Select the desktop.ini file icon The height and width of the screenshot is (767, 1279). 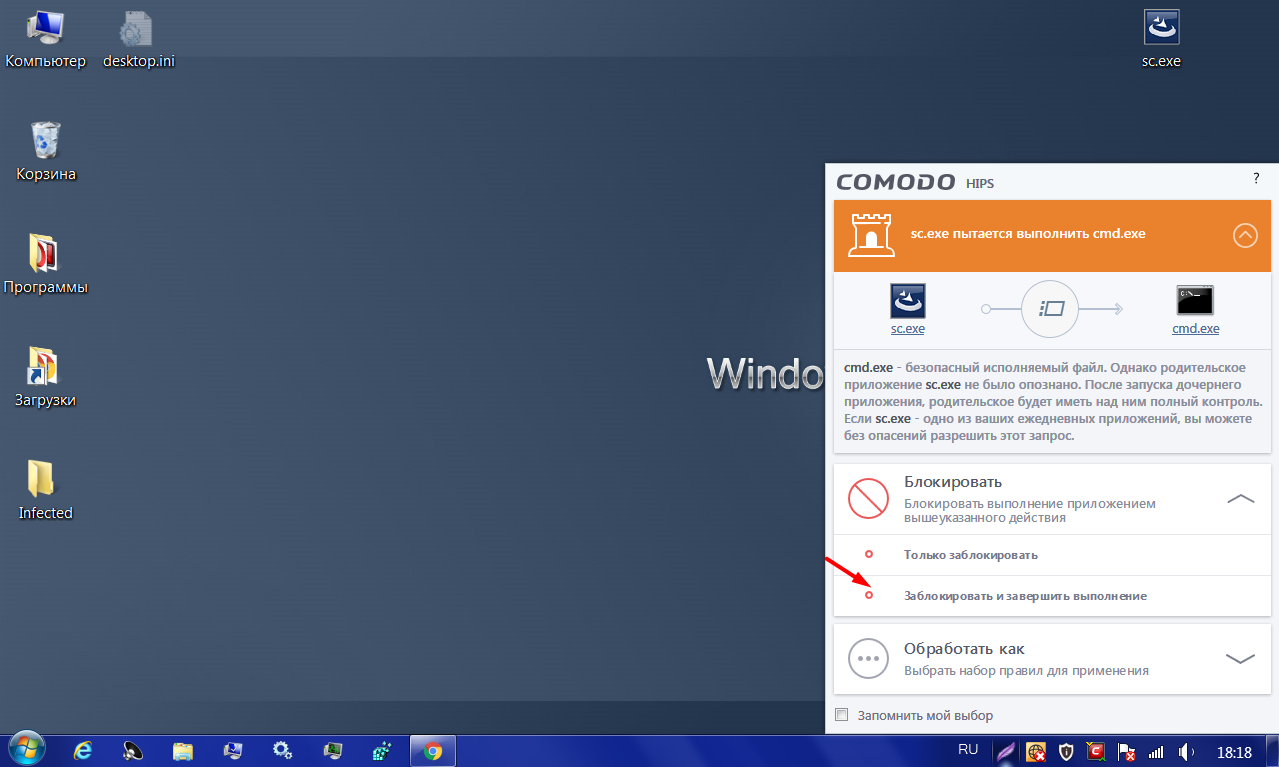138,29
